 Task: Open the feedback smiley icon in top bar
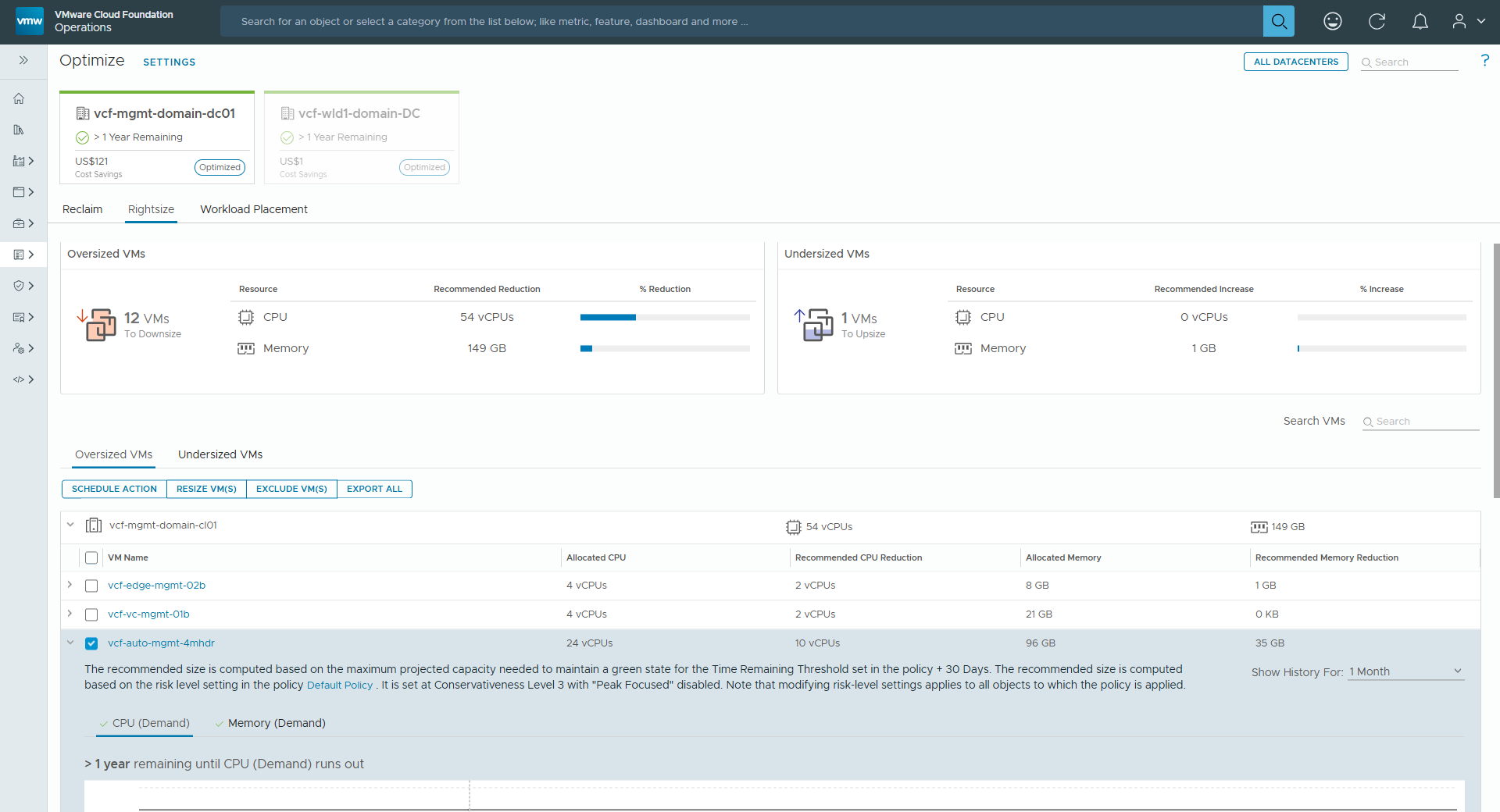tap(1333, 21)
